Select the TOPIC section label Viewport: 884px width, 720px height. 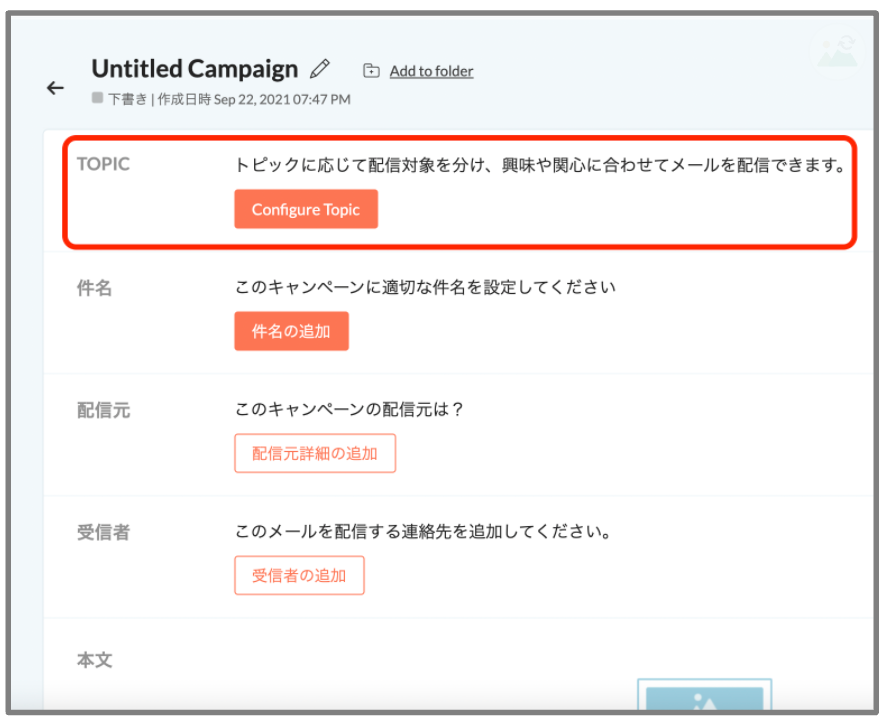click(103, 164)
